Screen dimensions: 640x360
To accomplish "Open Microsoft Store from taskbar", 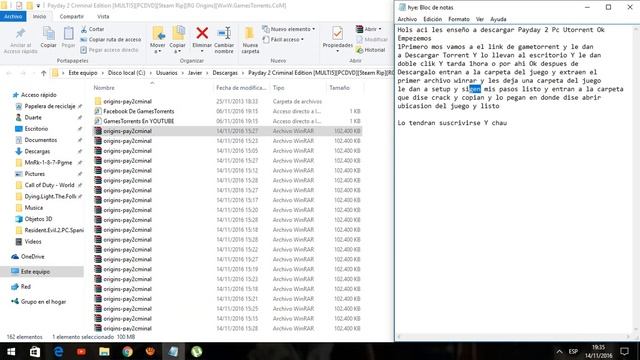I will click(x=35, y=351).
